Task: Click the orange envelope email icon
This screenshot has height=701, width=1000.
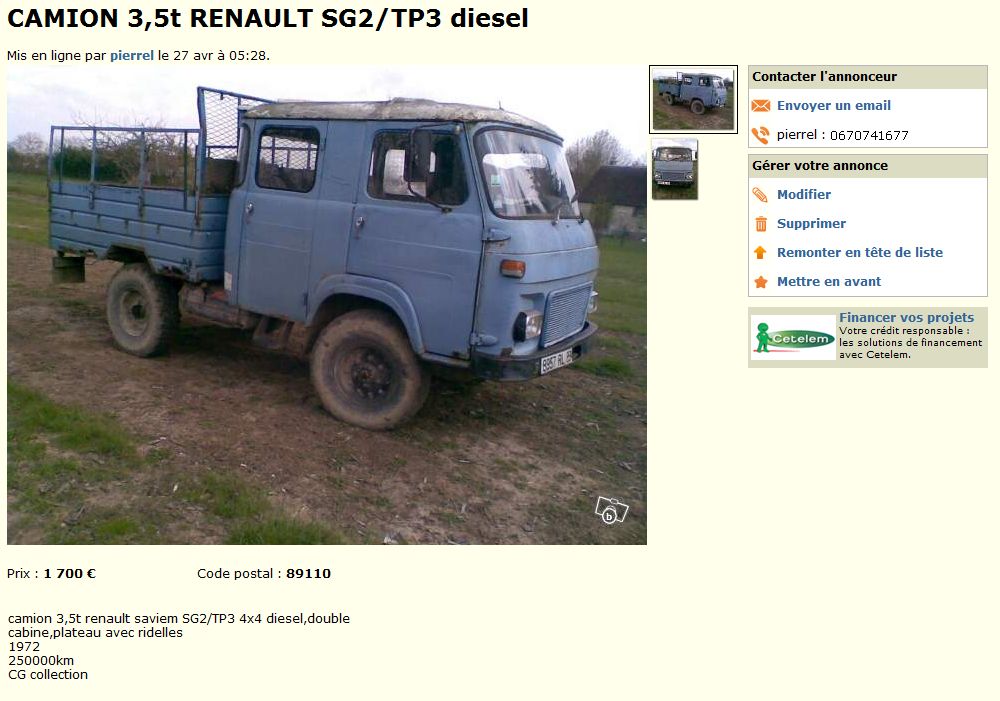Action: point(760,106)
